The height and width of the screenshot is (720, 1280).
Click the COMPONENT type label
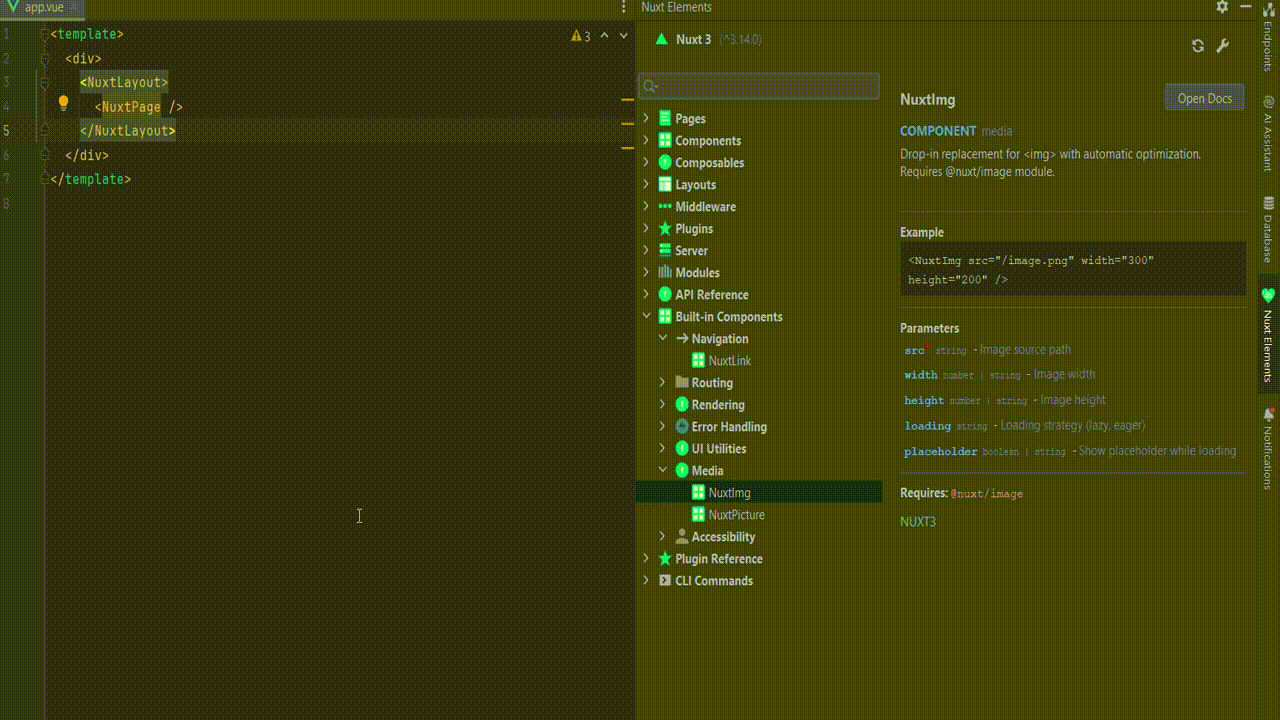(x=938, y=131)
